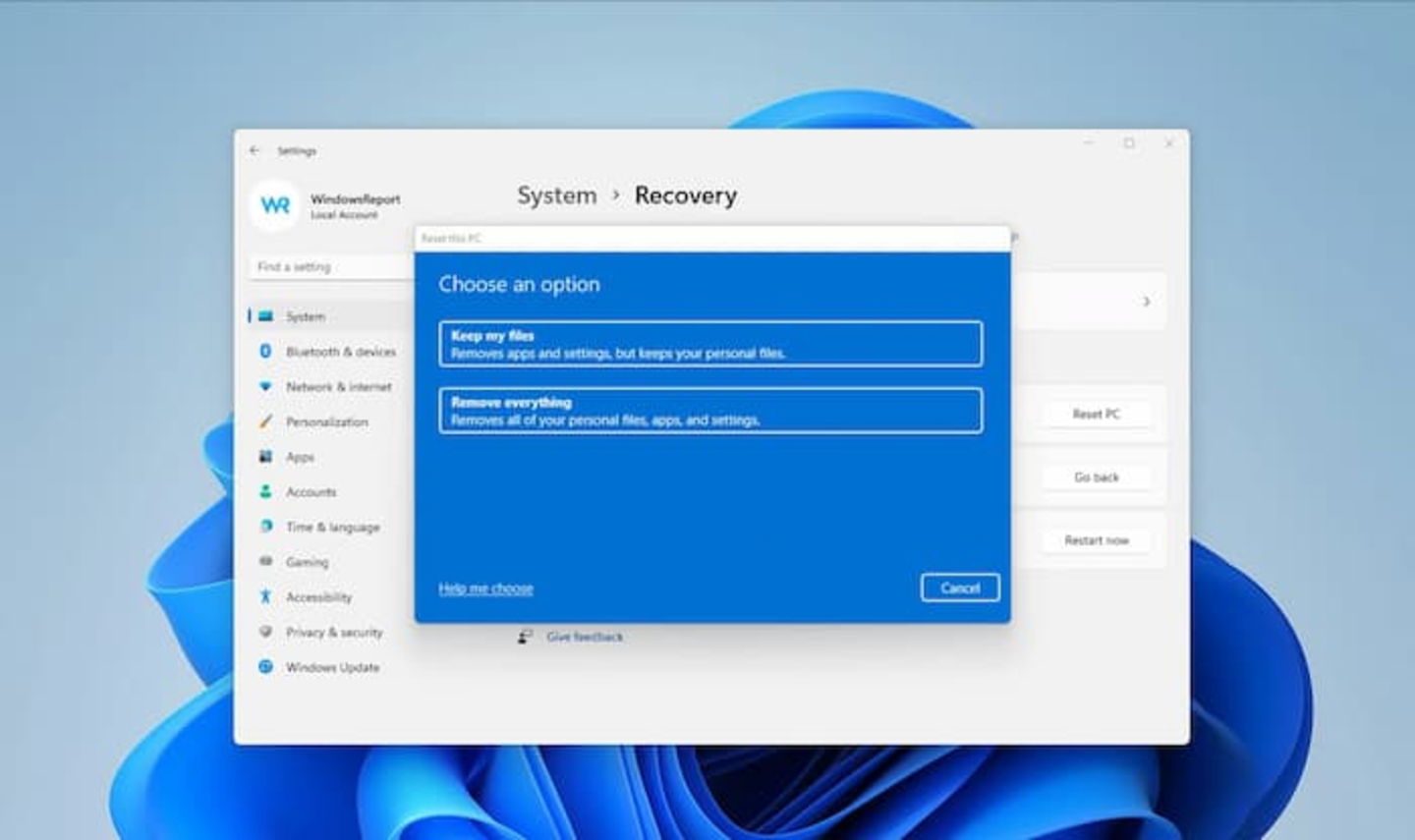Click the Network & internet wifi icon

click(265, 386)
